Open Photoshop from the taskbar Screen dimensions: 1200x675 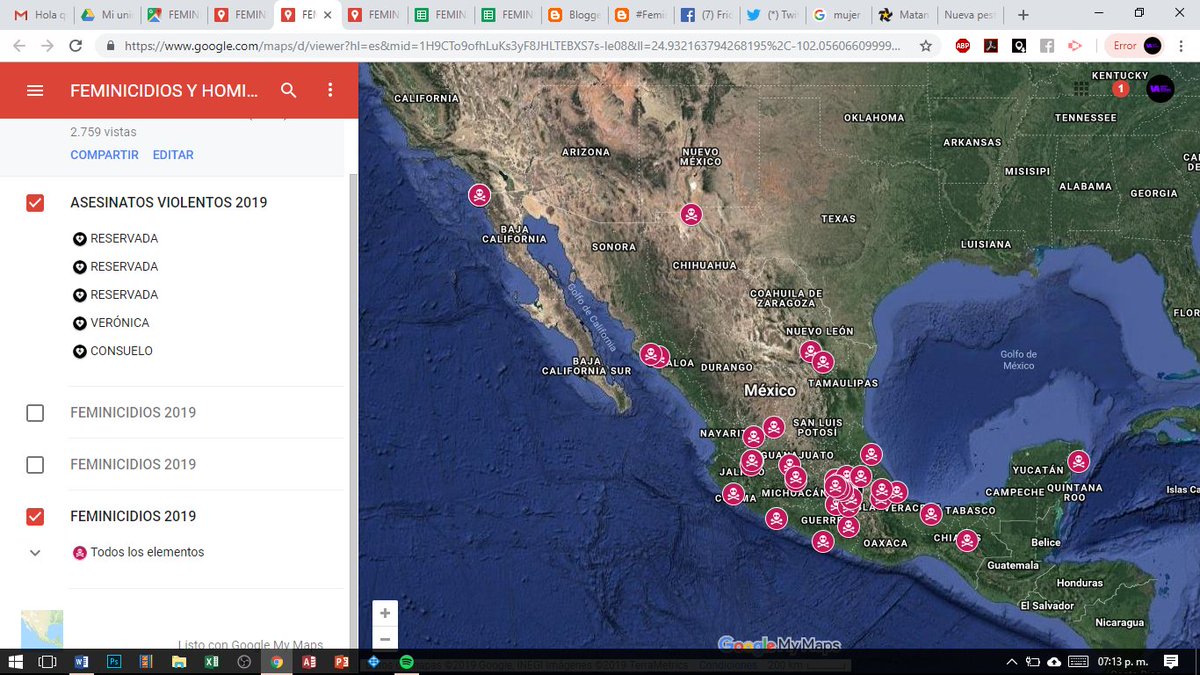114,662
